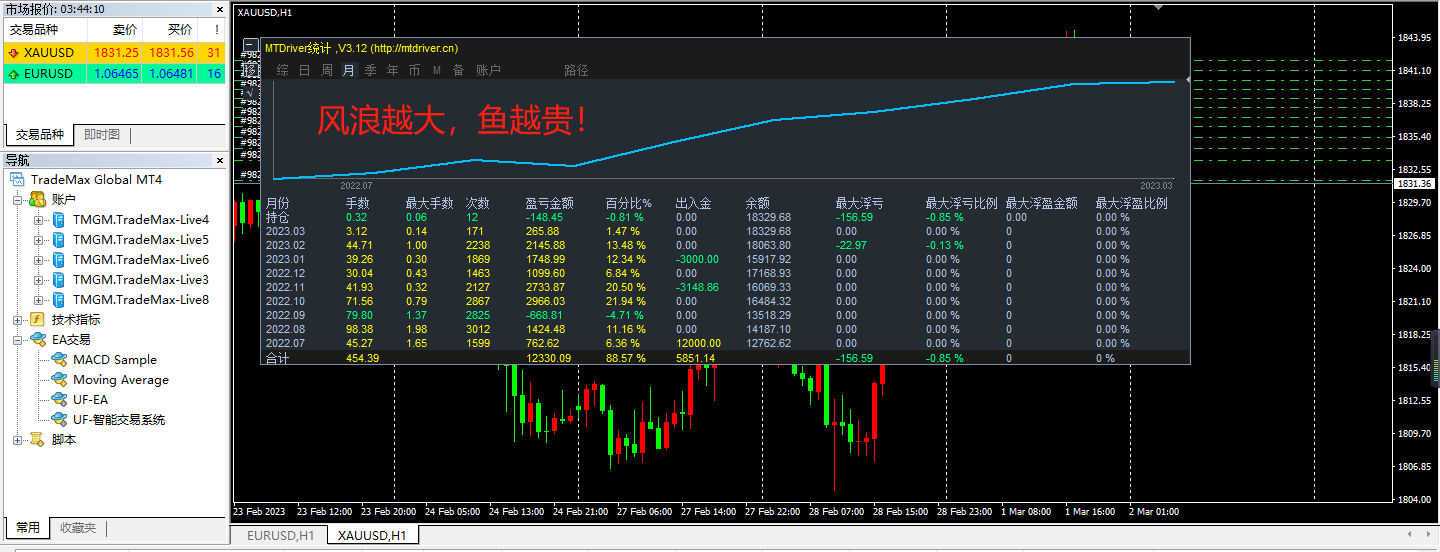Expand the TMGM.TradeMax-Live4 node
Viewport: 1440px width, 552px height.
(x=39, y=220)
